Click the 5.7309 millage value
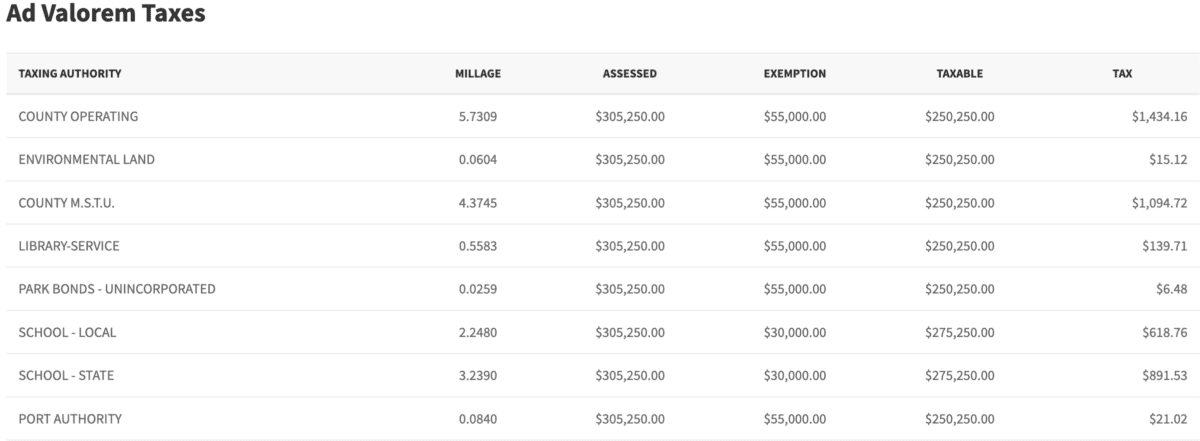1200x441 pixels. (478, 117)
